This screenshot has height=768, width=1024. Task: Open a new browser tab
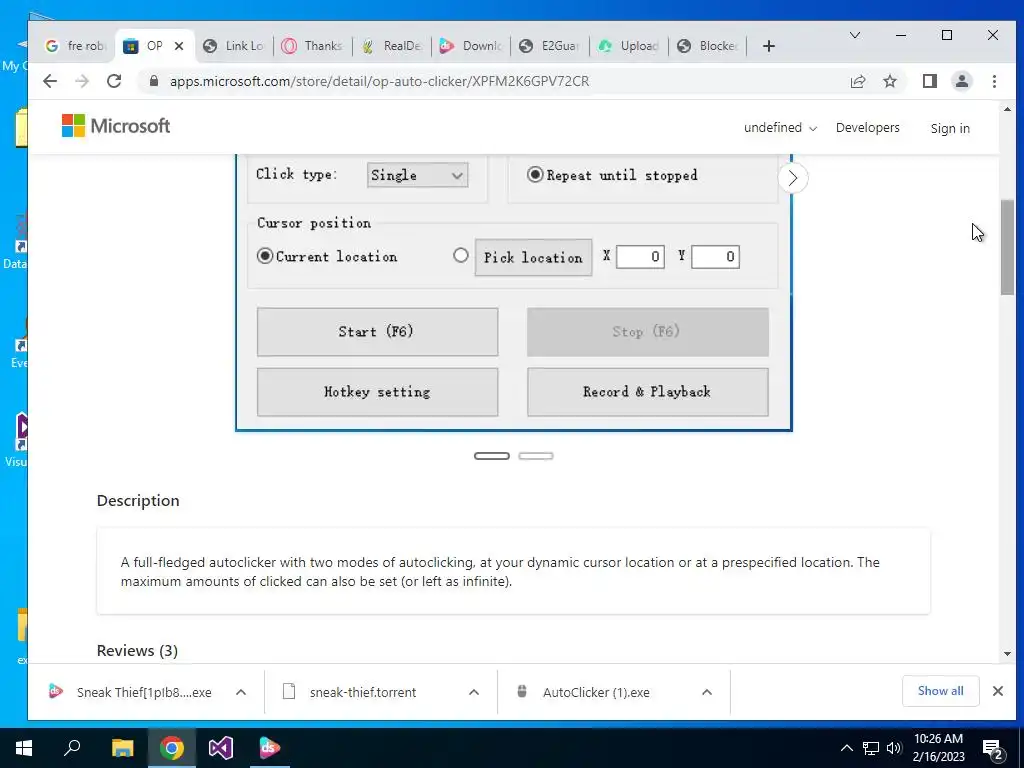(769, 46)
